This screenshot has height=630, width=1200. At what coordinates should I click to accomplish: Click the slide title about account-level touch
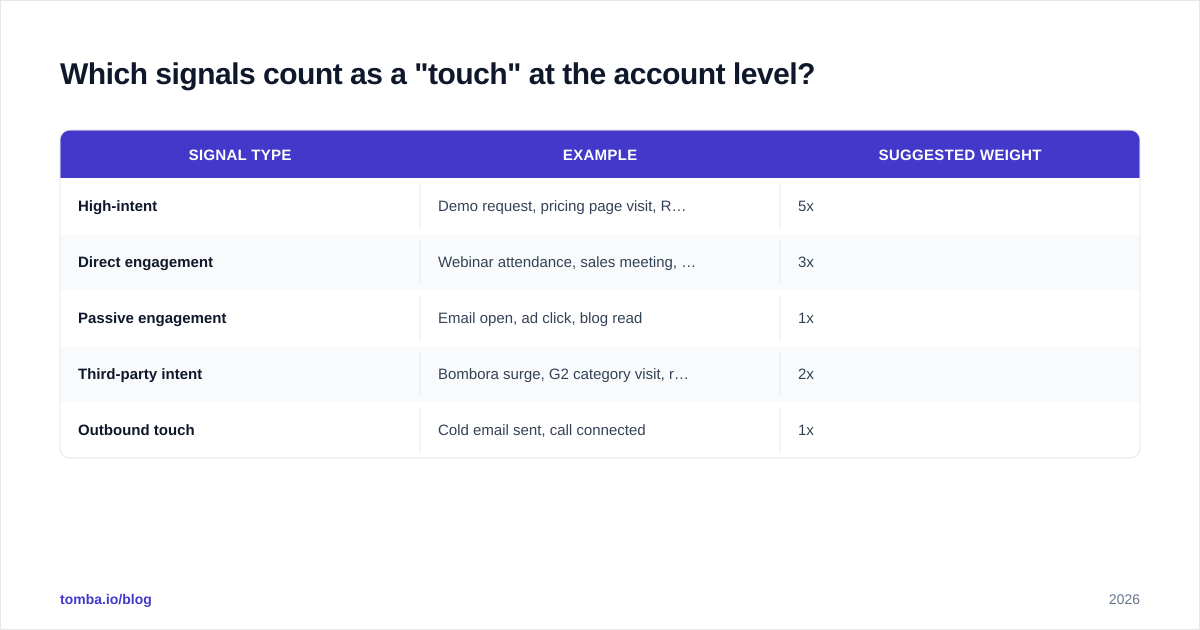coord(437,74)
